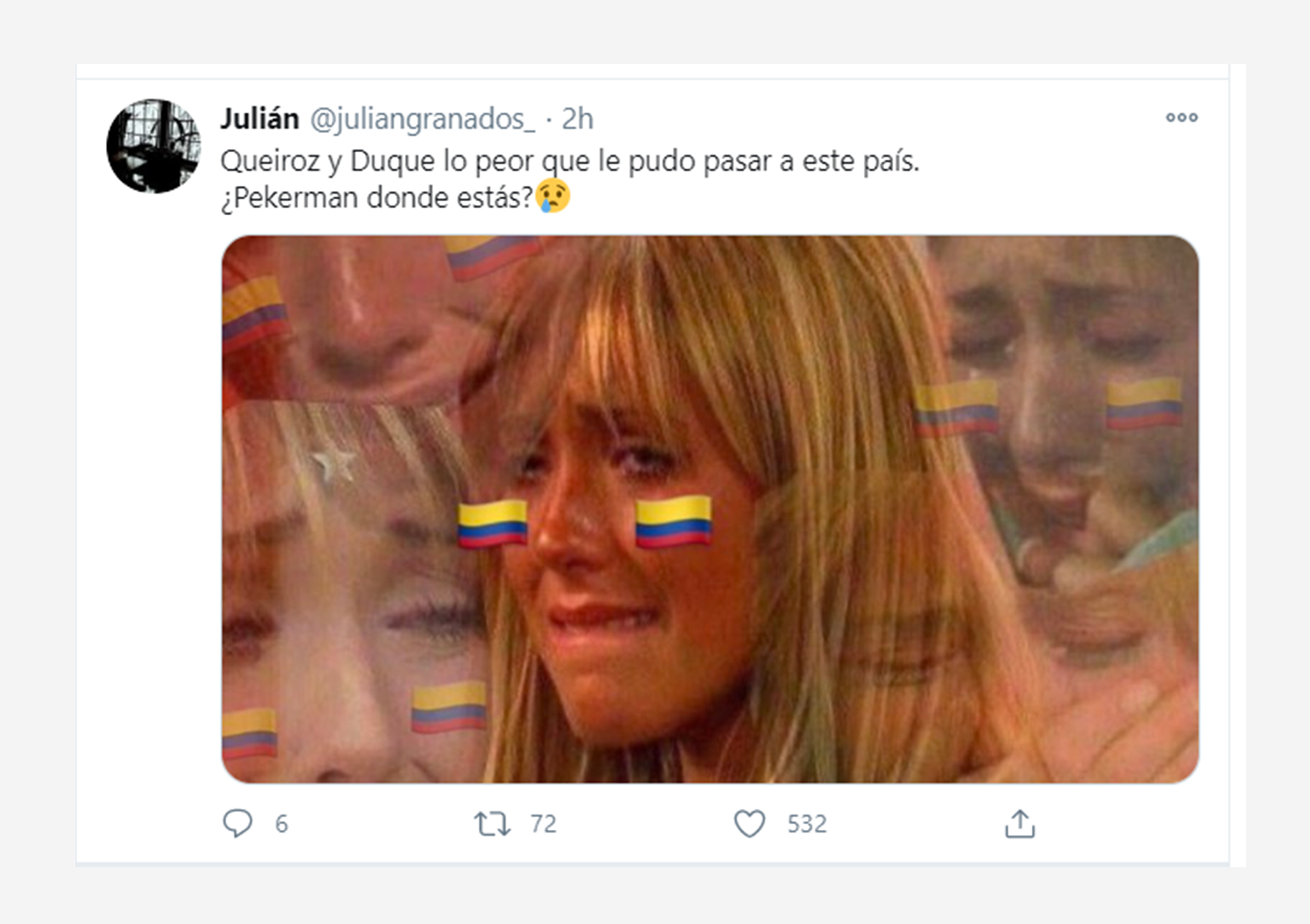
Task: Click the reply speech bubble icon
Action: pyautogui.click(x=237, y=823)
